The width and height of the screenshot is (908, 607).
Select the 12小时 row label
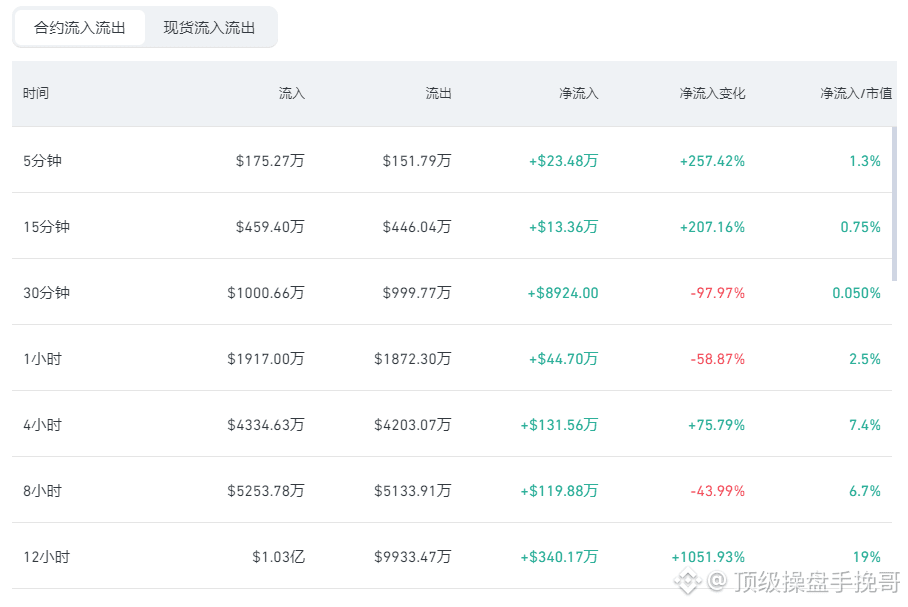[46, 557]
